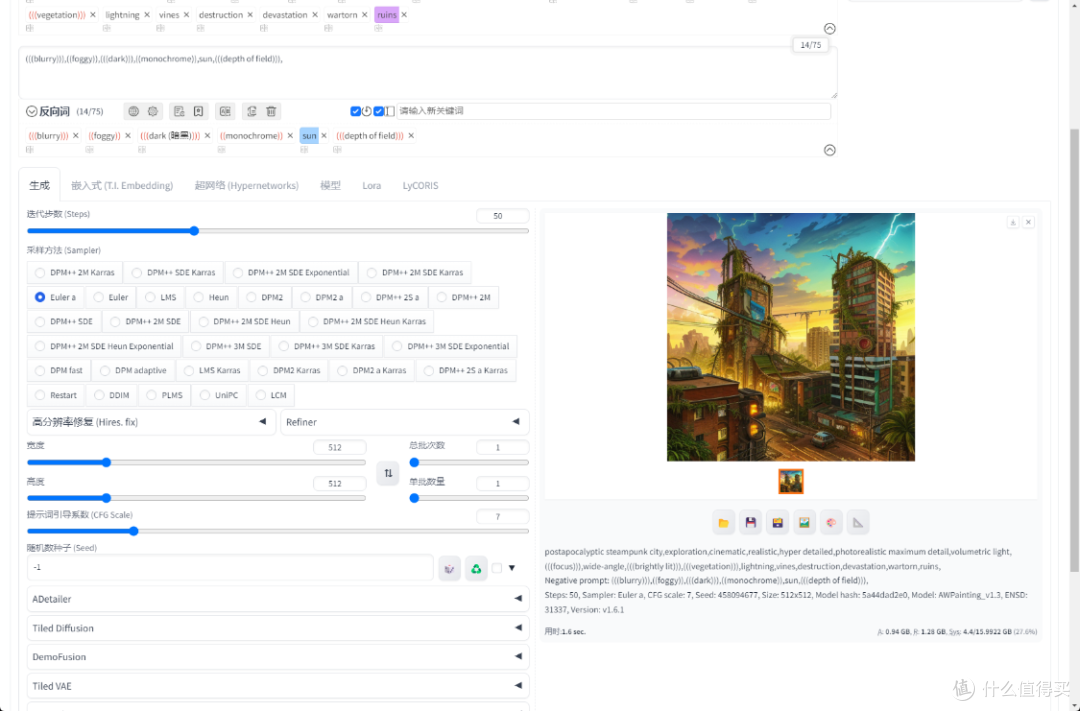This screenshot has height=711, width=1080.
Task: Open the LyCORIS tab
Action: pyautogui.click(x=420, y=185)
